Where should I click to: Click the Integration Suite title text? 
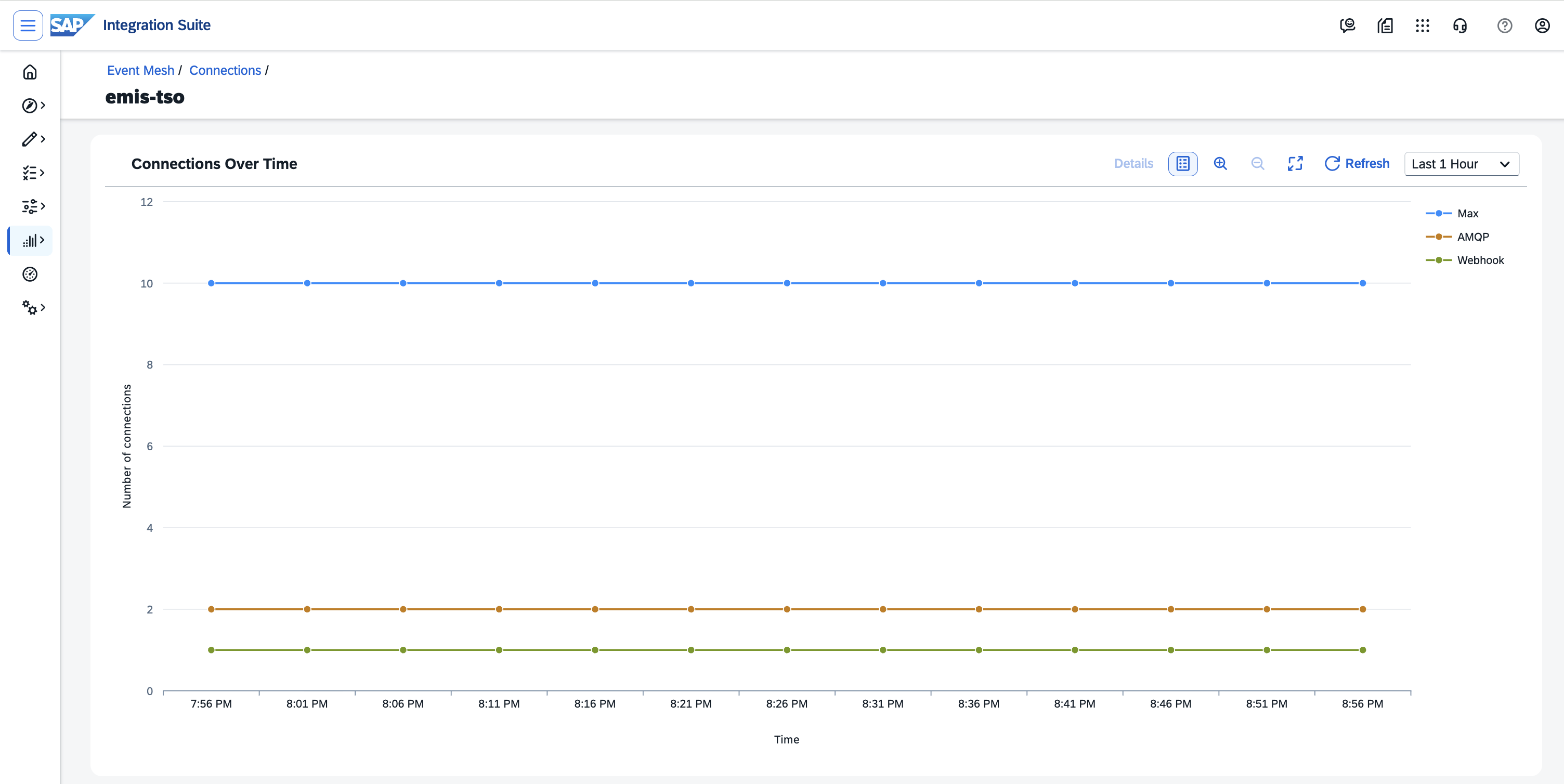(157, 25)
